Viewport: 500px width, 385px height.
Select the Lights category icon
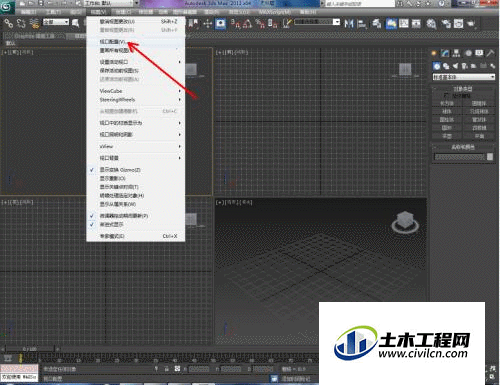[455, 66]
